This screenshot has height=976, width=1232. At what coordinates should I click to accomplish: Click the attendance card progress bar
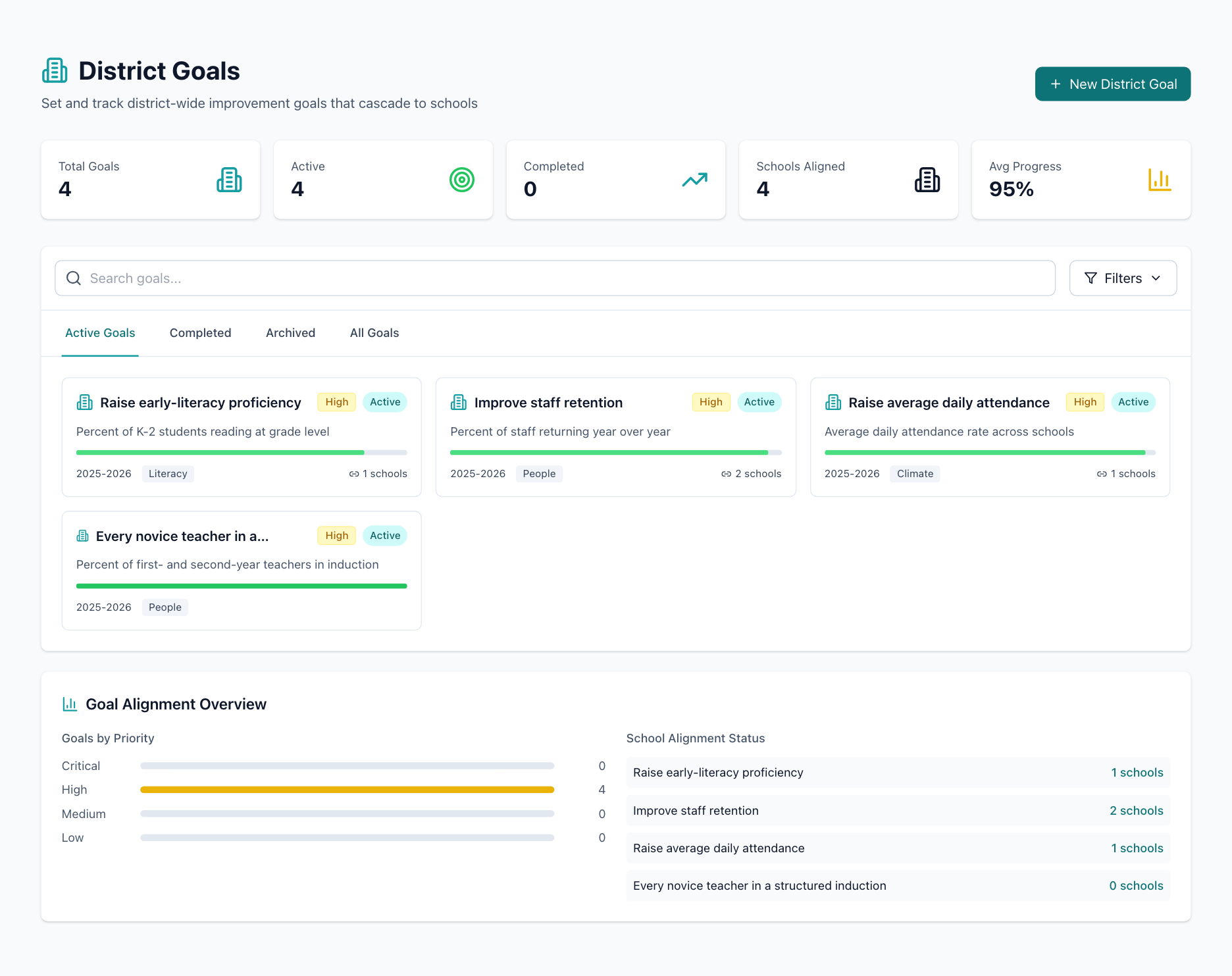pos(990,453)
